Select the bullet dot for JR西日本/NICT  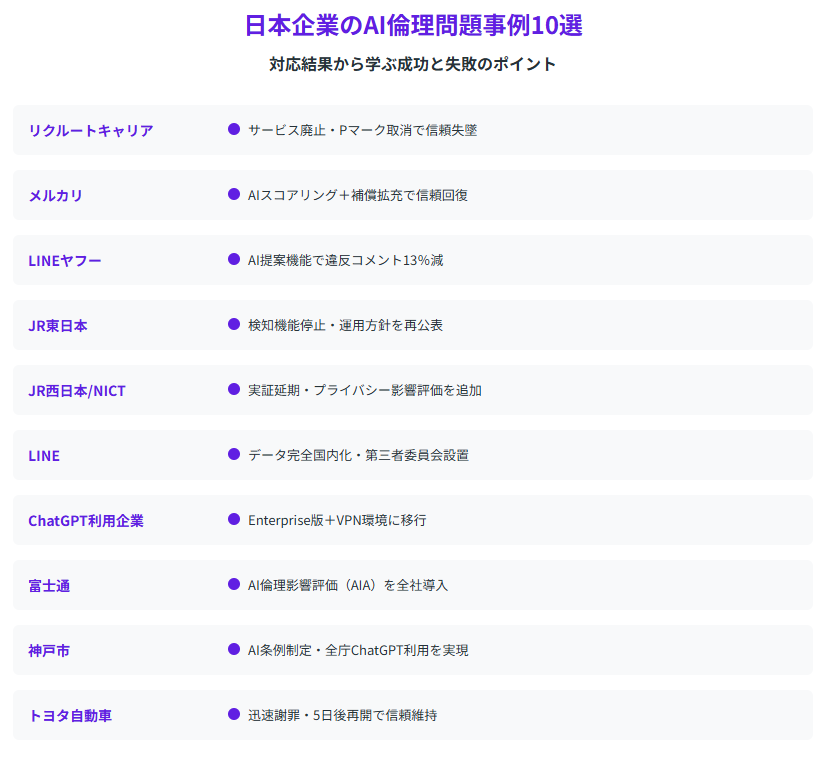click(234, 389)
